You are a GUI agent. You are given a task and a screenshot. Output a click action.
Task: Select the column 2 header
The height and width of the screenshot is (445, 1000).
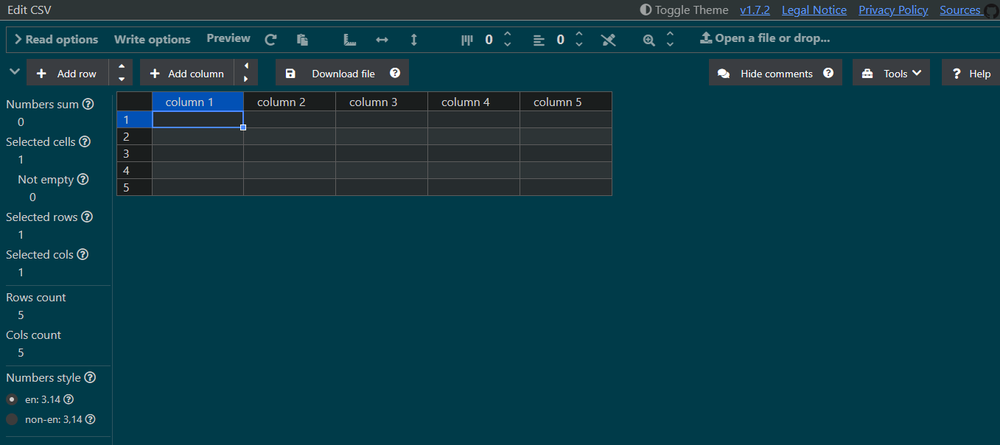290,101
